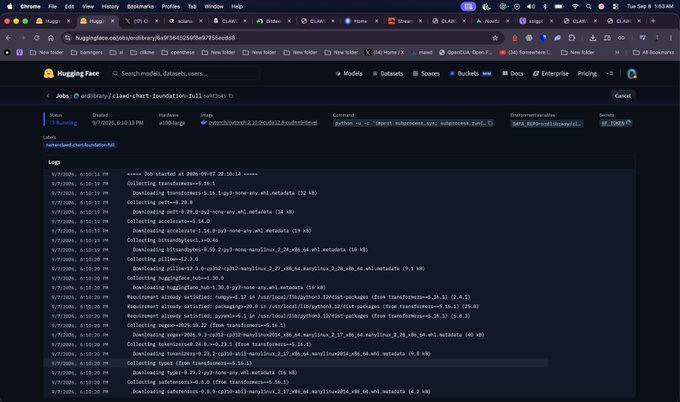Show hidden bookmarks with overflow chevron
This screenshot has height=402, width=680.
pyautogui.click(x=617, y=52)
